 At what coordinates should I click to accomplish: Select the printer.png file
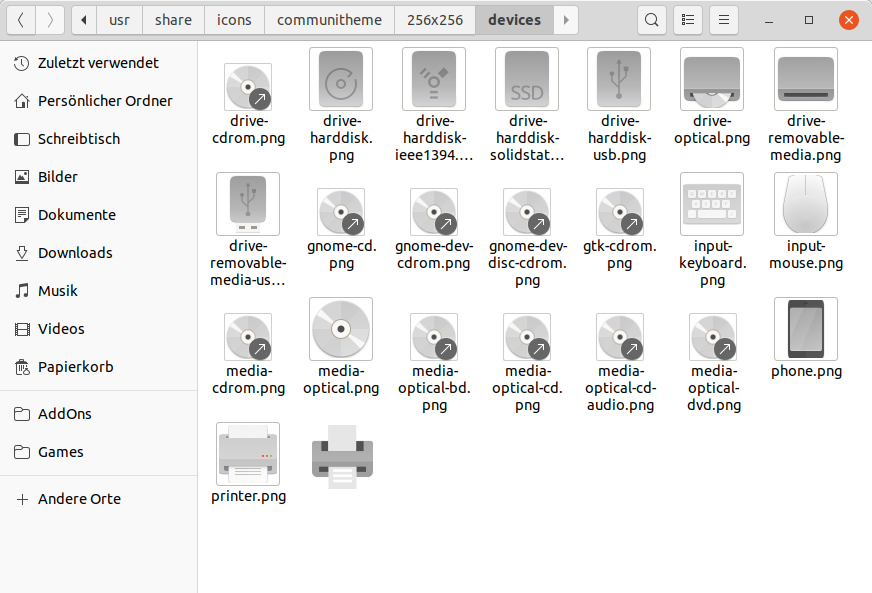point(248,454)
